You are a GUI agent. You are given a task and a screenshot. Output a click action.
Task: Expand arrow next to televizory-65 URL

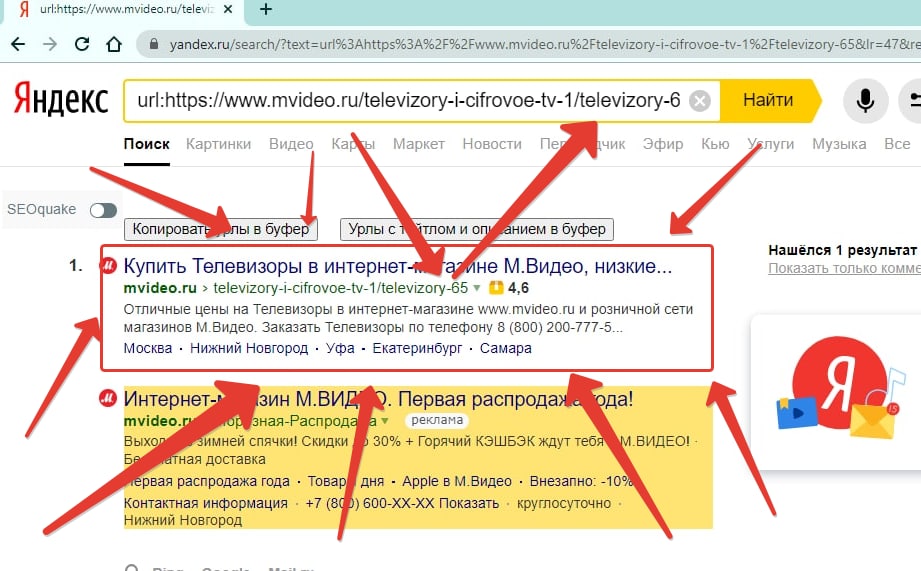coord(477,288)
